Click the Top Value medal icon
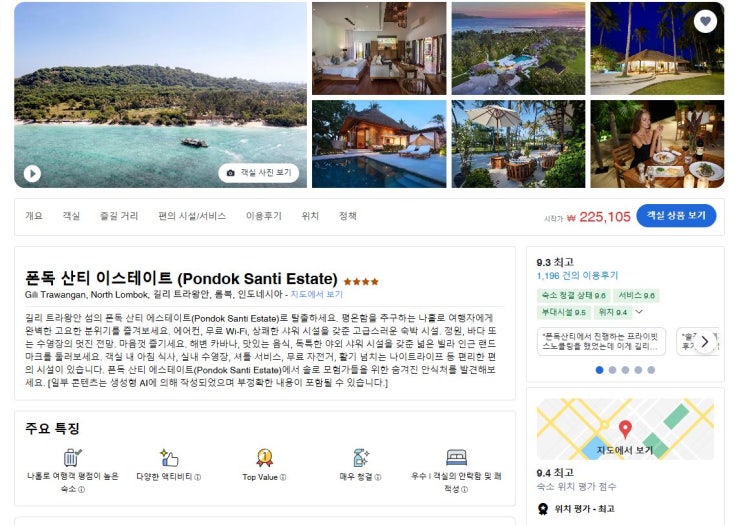 (x=264, y=458)
